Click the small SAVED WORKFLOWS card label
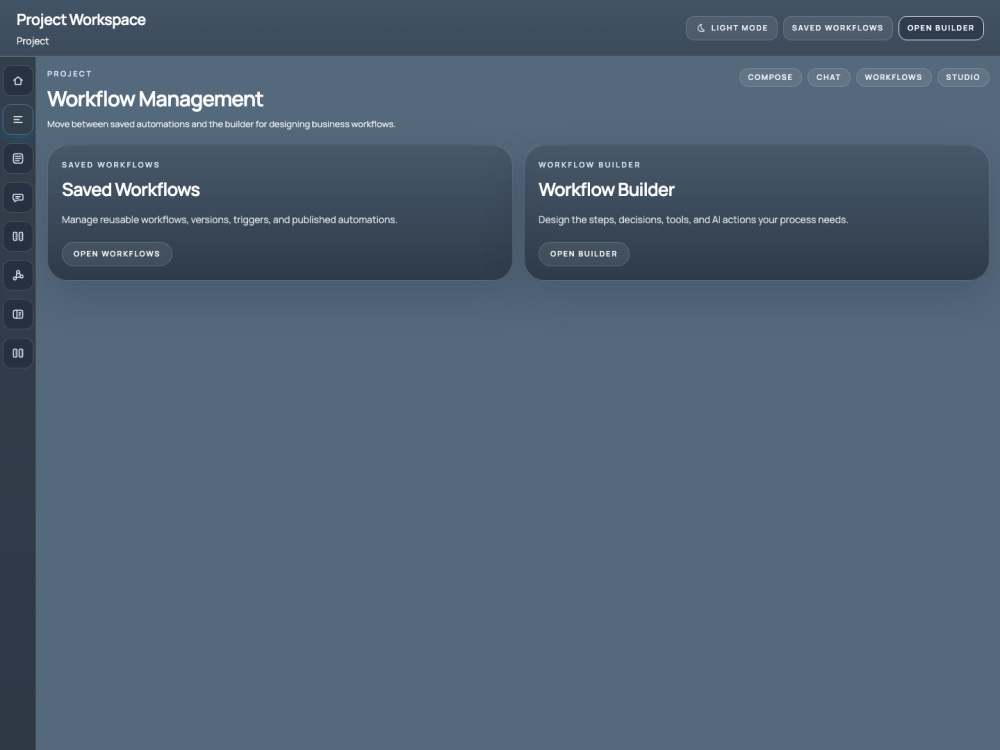Screen dimensions: 1000x750 [x=111, y=165]
